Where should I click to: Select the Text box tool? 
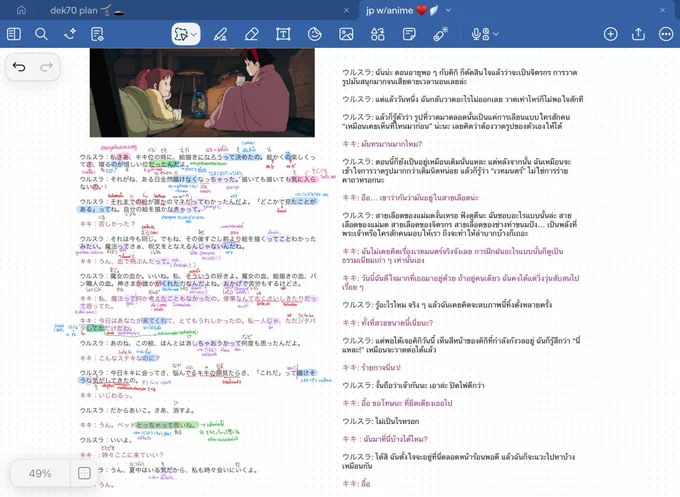pos(283,34)
